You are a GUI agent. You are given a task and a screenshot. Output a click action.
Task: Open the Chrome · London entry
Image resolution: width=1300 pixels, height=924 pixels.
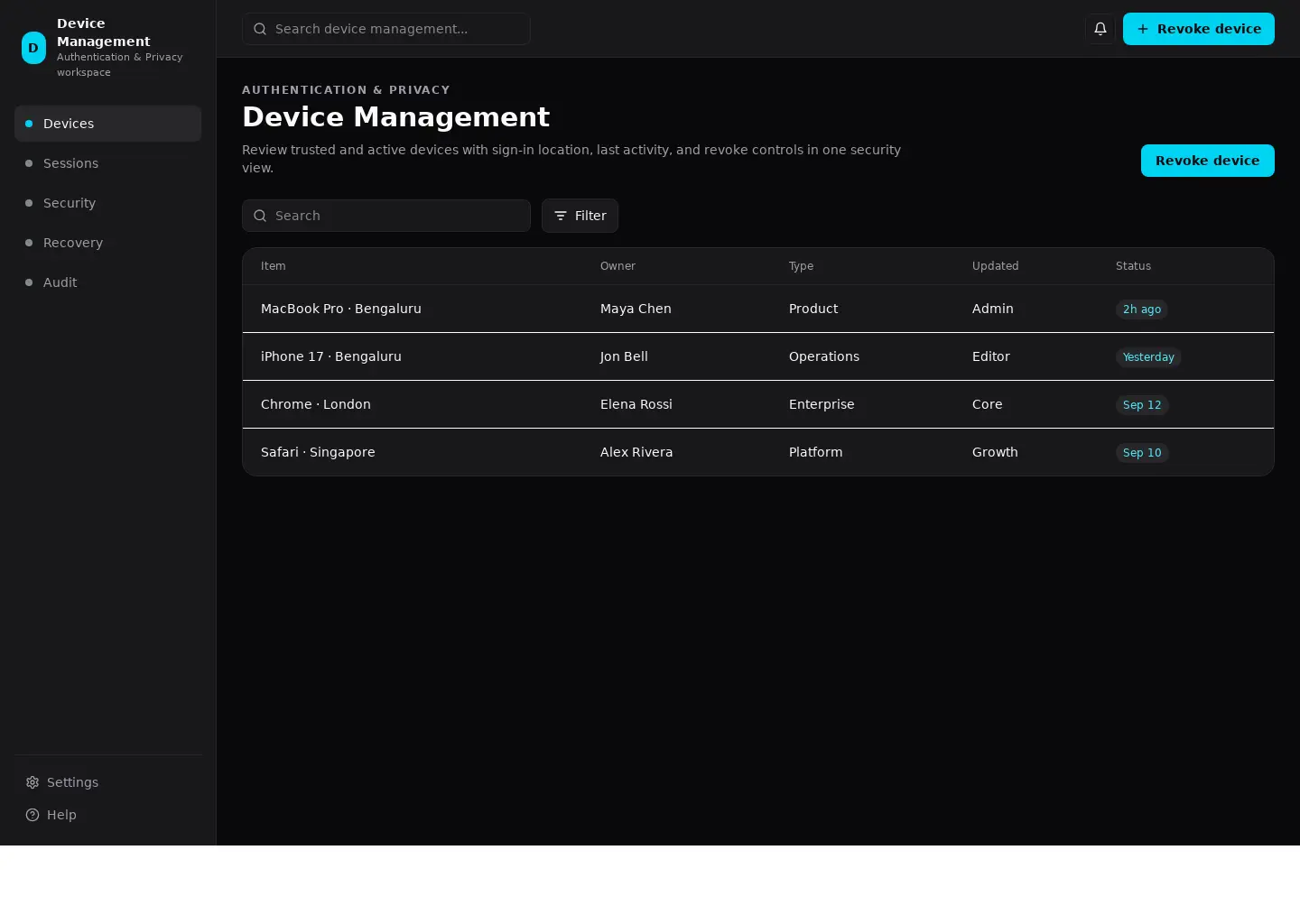coord(758,404)
